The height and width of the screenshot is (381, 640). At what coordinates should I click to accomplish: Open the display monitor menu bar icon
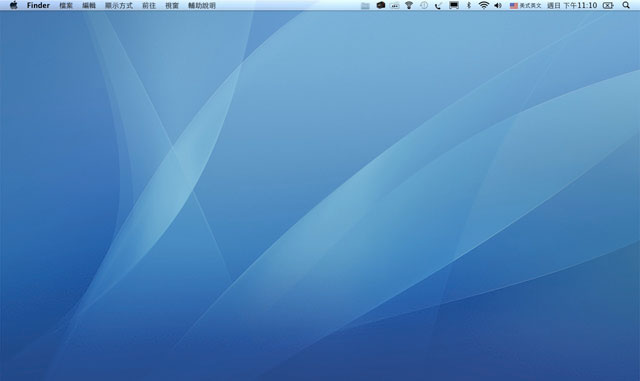(x=453, y=5)
